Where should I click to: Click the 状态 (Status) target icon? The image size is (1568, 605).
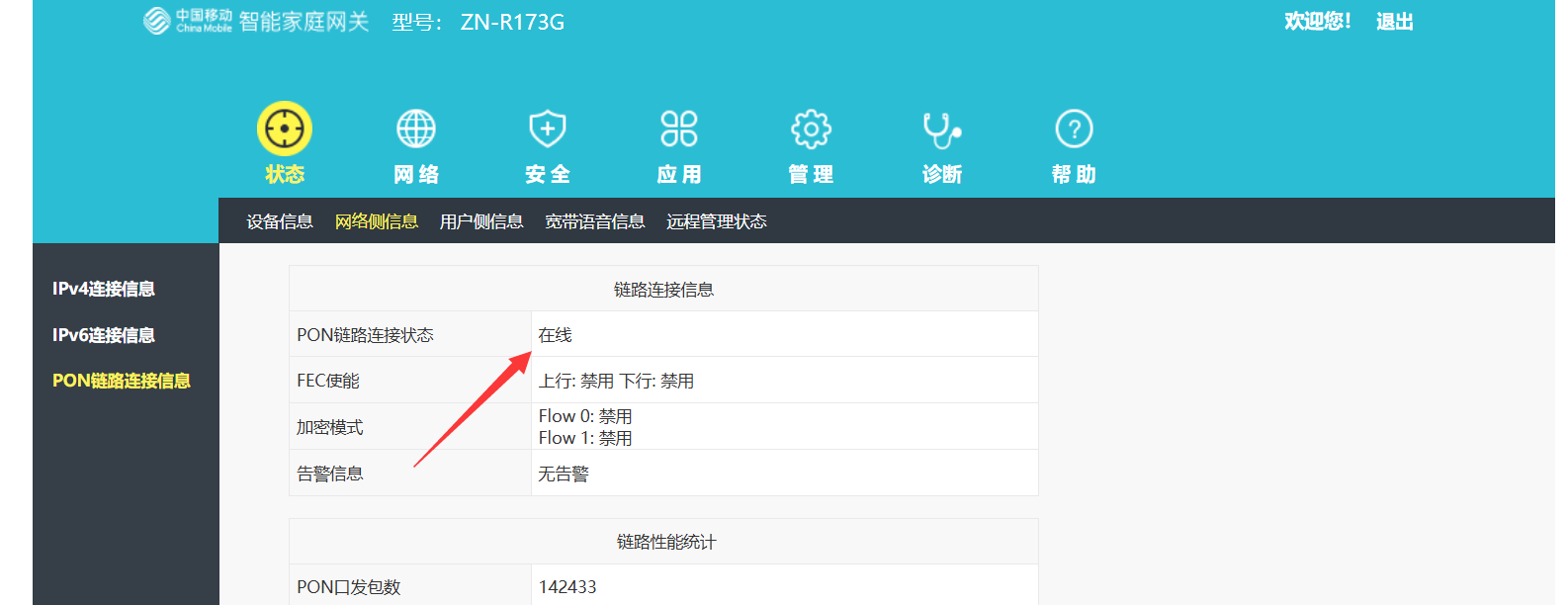point(285,129)
